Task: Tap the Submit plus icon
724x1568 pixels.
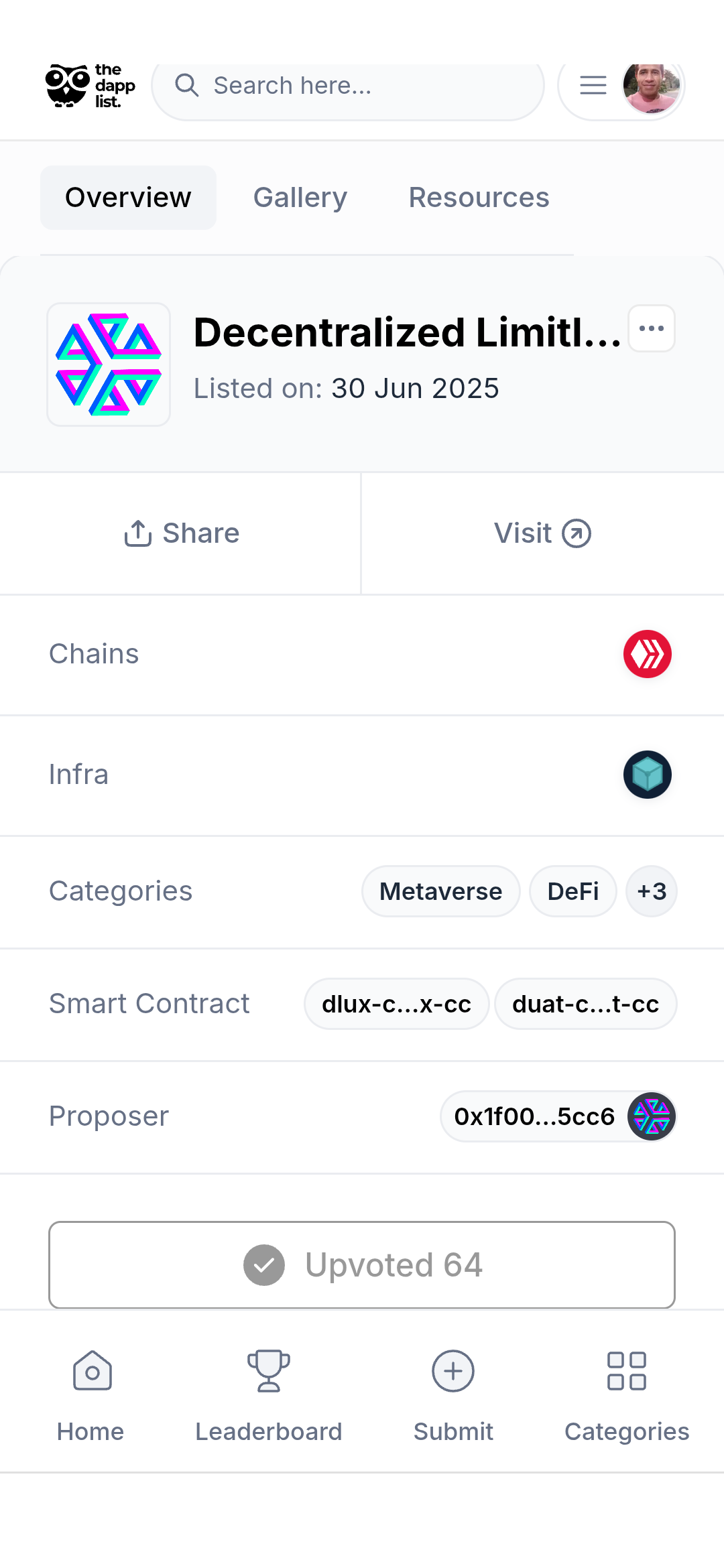Action: tap(453, 1371)
